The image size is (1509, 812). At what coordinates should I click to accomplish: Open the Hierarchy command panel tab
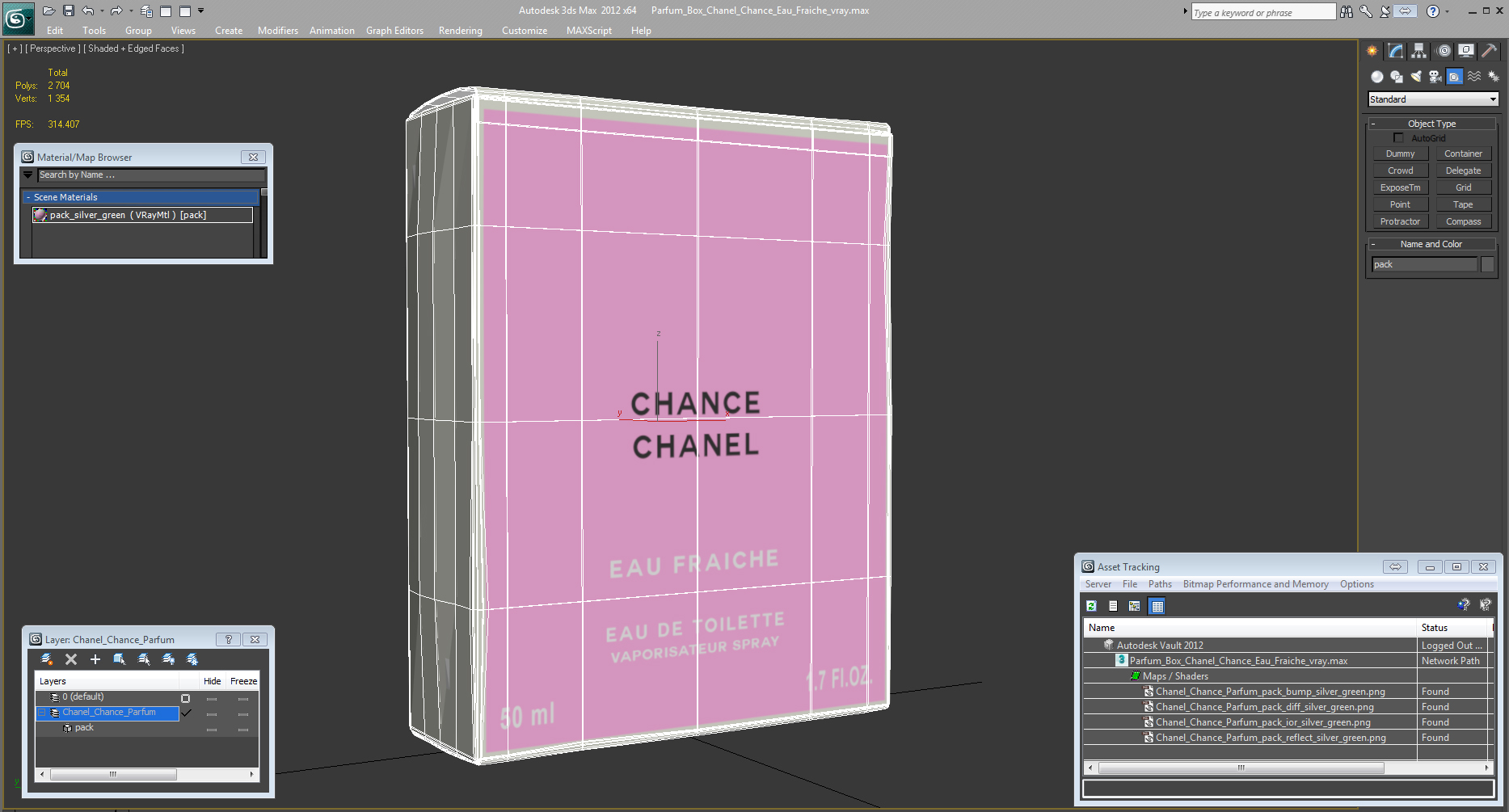(1419, 51)
